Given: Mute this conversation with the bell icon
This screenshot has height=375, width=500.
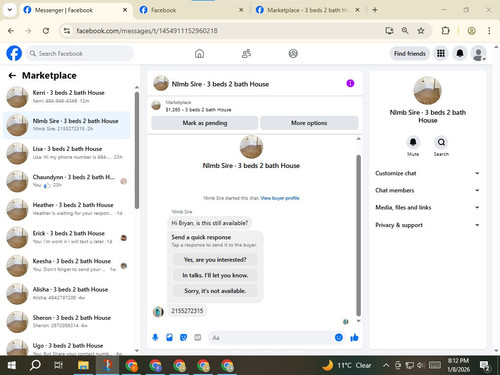Looking at the screenshot, I should coord(413,142).
